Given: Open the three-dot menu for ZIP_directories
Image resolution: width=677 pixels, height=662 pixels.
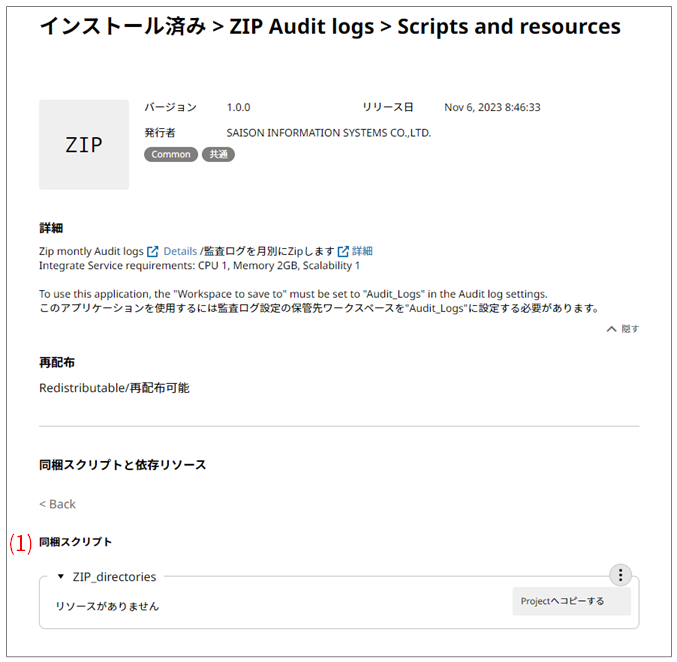Looking at the screenshot, I should tap(620, 575).
